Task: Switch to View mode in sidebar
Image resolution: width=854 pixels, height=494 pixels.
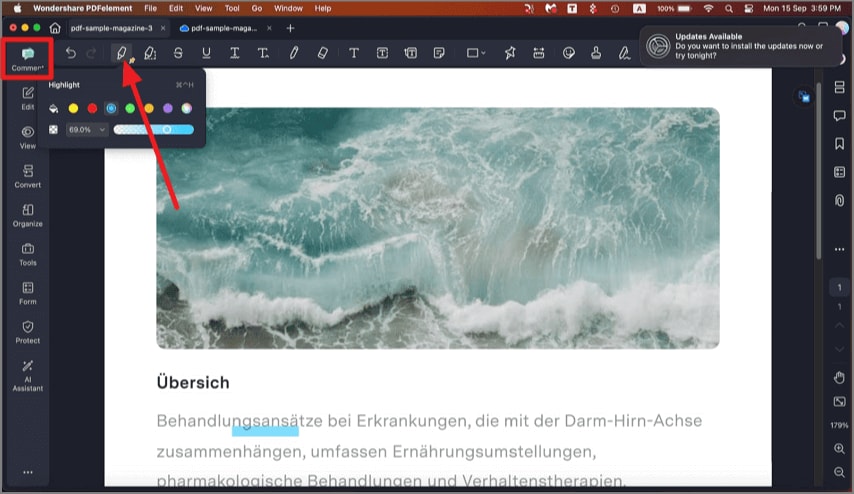Action: tap(28, 137)
